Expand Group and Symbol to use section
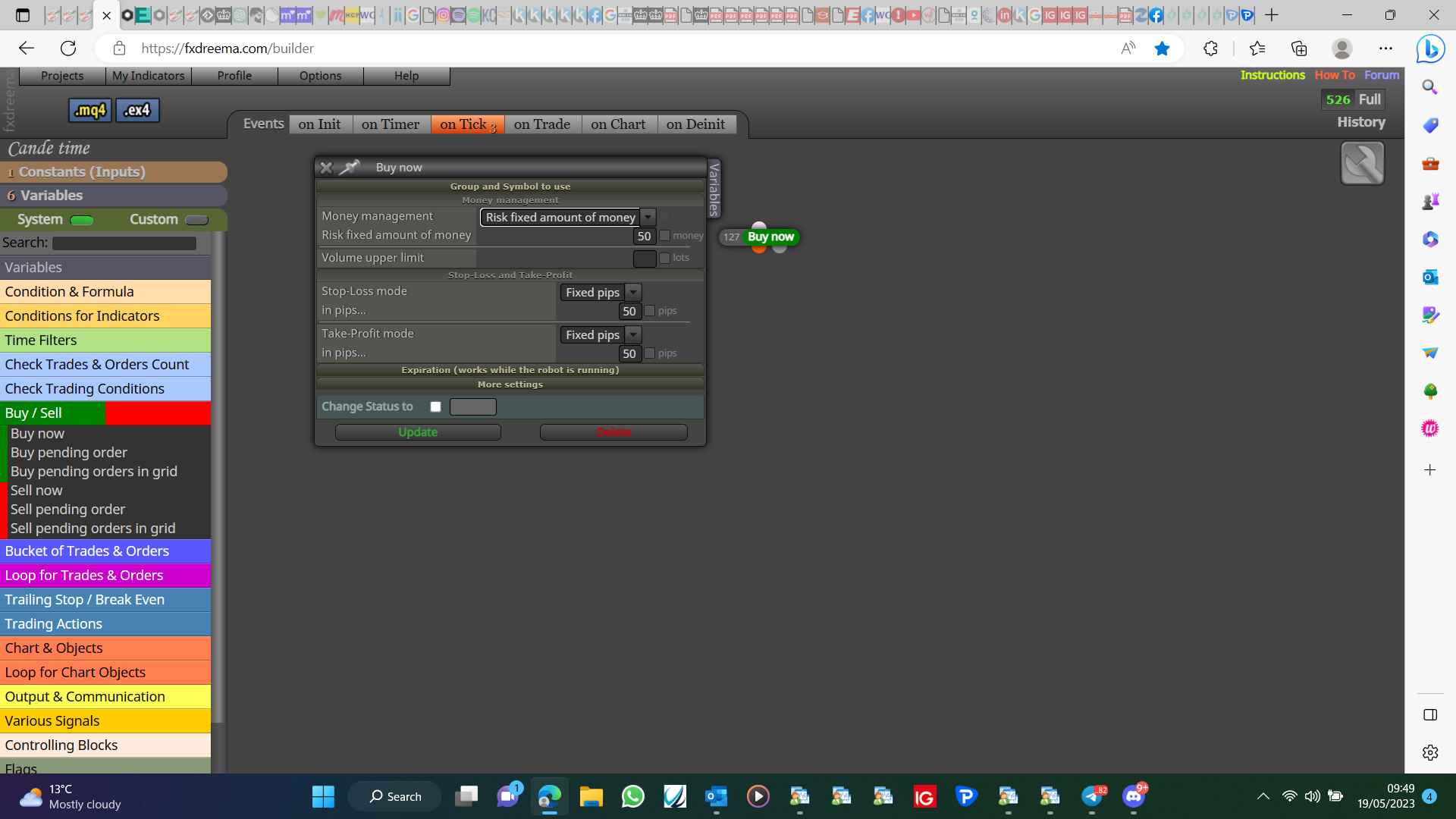Image resolution: width=1456 pixels, height=819 pixels. click(x=510, y=186)
